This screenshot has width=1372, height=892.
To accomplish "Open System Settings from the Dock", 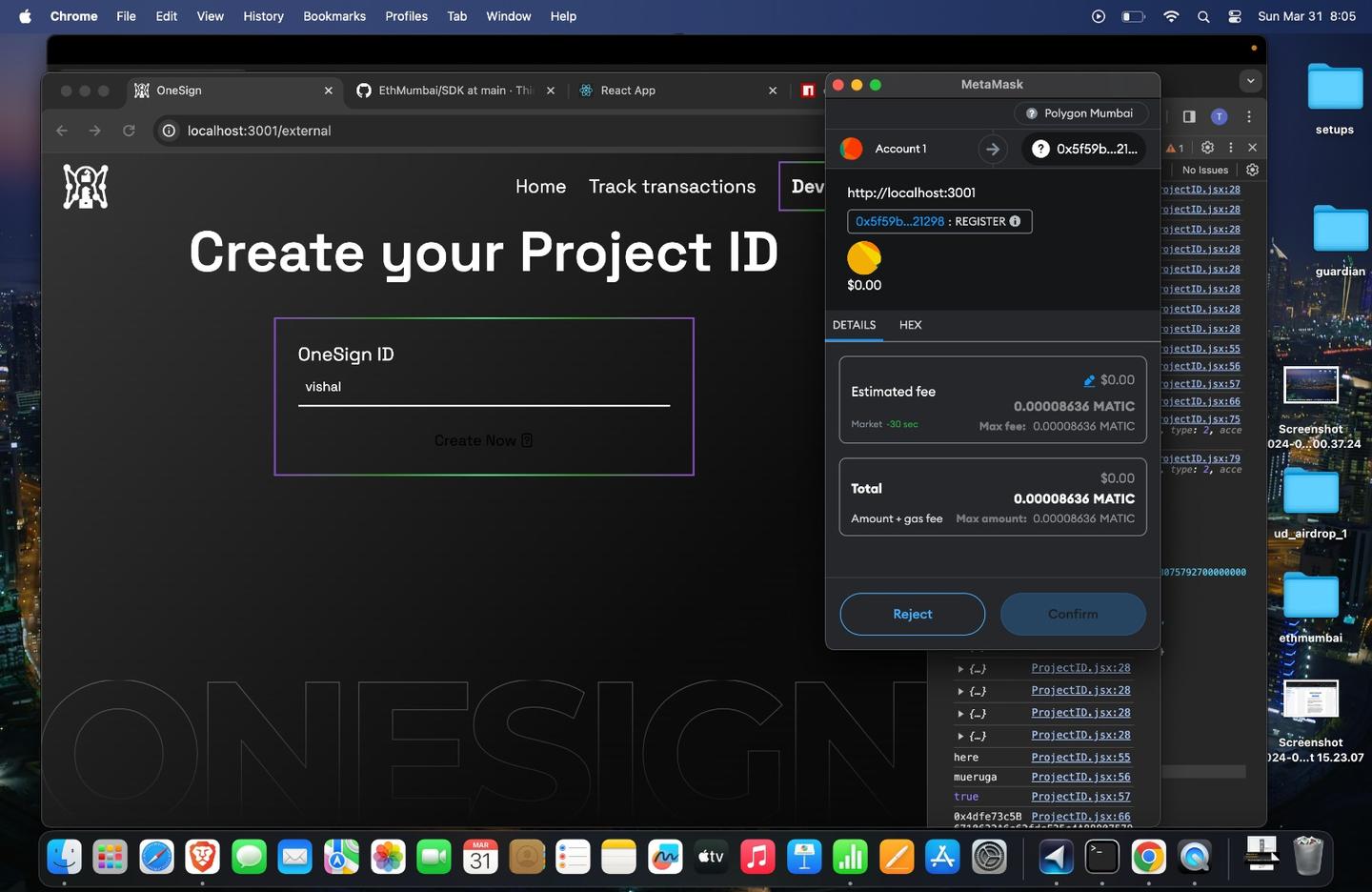I will [x=989, y=858].
